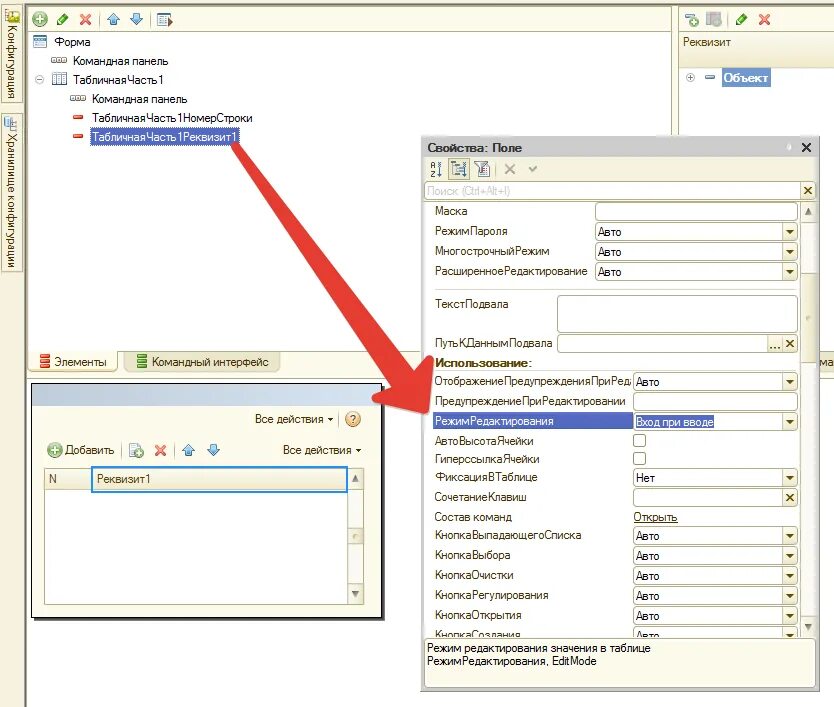Open КнопкаВыбора dropdown
This screenshot has height=707, width=834.
(790, 556)
